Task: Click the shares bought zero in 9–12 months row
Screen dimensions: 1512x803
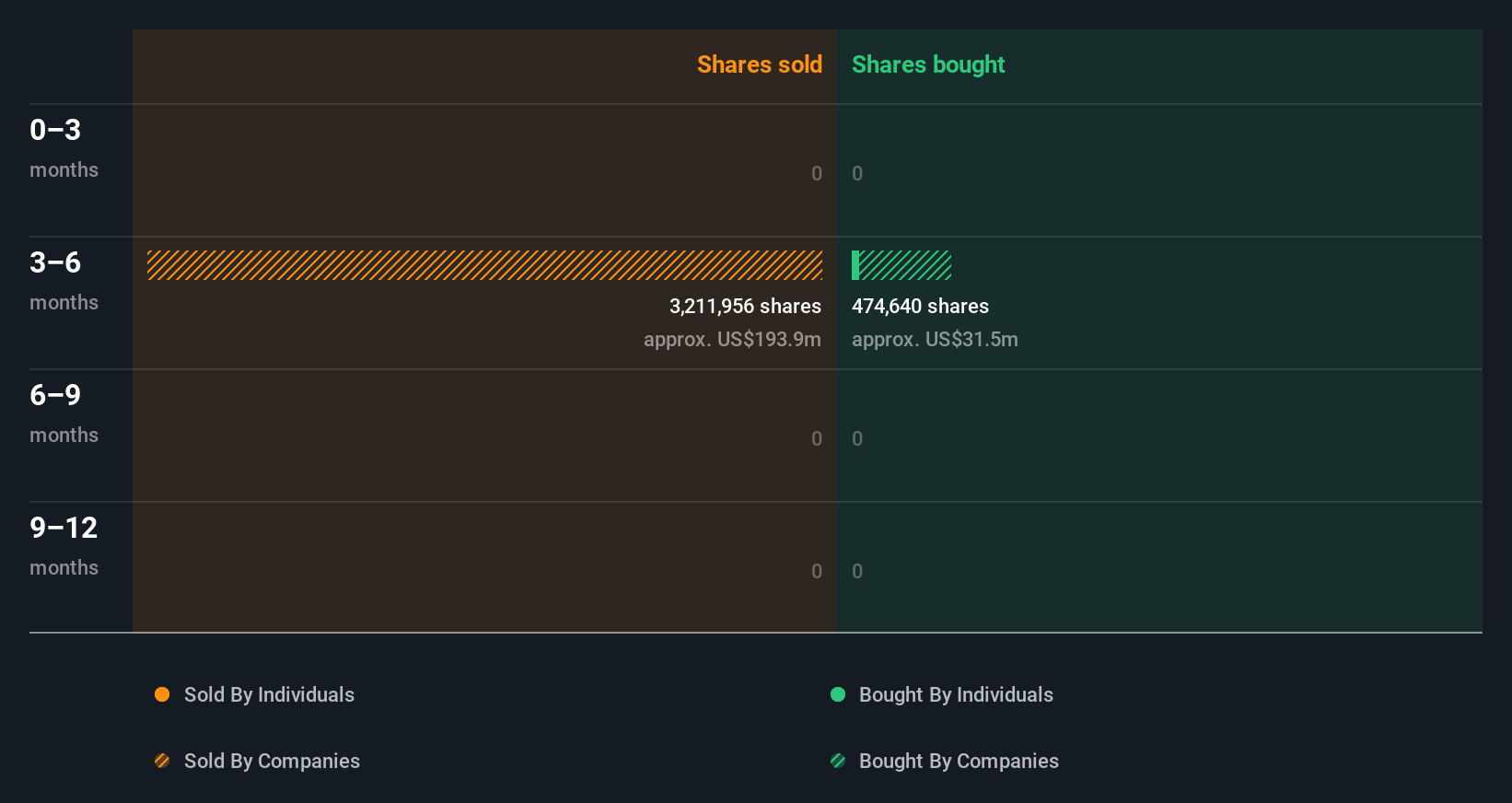Action: (x=857, y=572)
